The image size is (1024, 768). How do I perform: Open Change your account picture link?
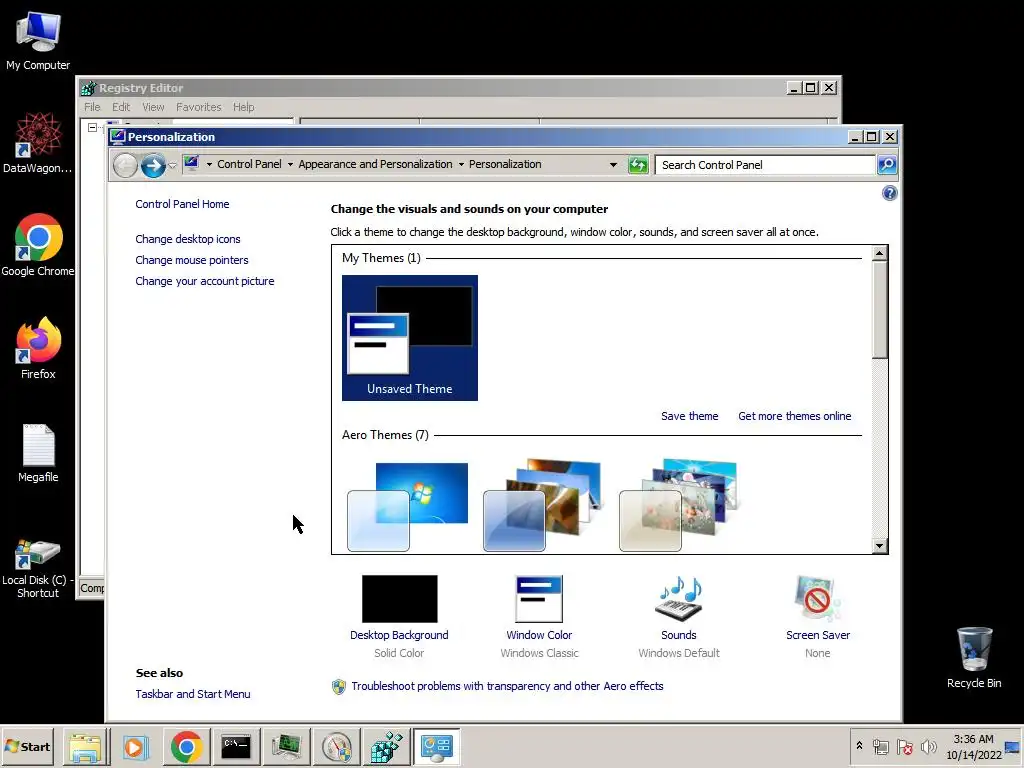tap(204, 281)
